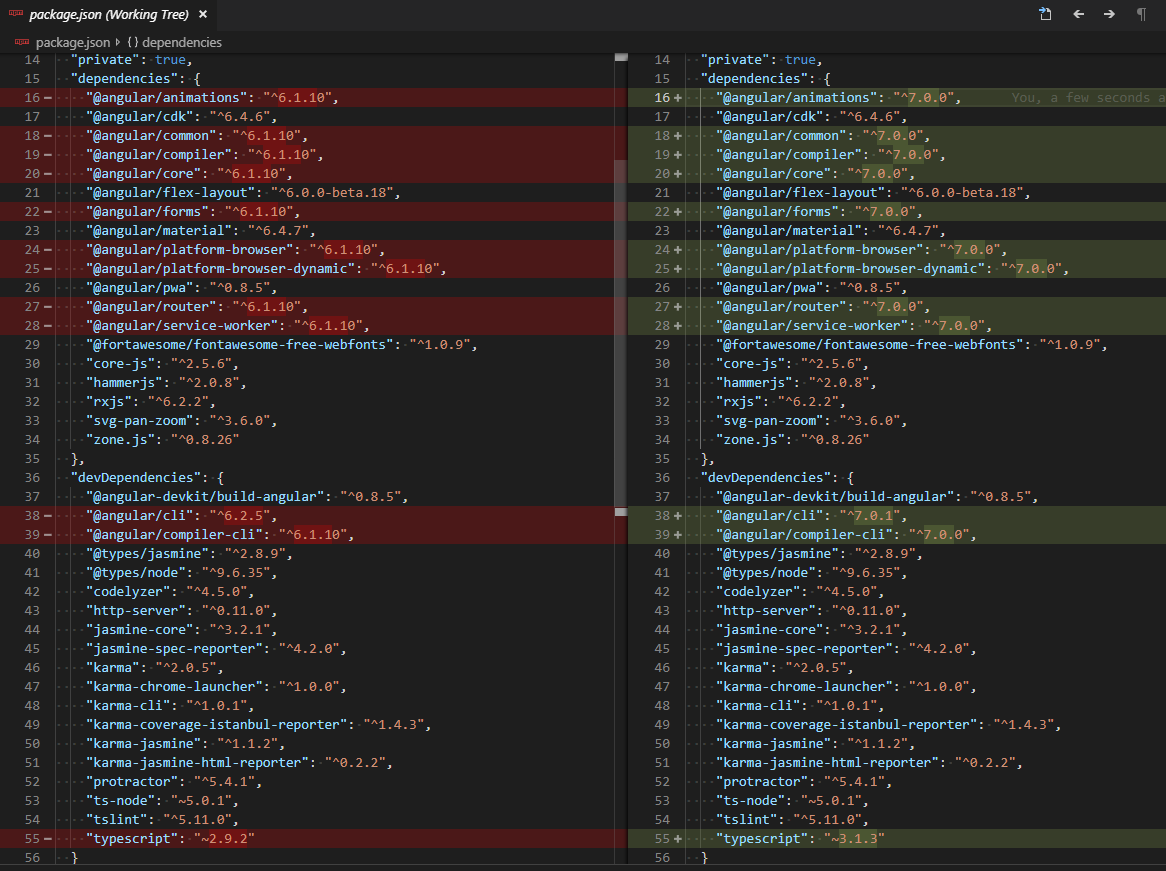Image resolution: width=1166 pixels, height=871 pixels.
Task: Click "true" value in the modified pane
Action: coord(800,60)
